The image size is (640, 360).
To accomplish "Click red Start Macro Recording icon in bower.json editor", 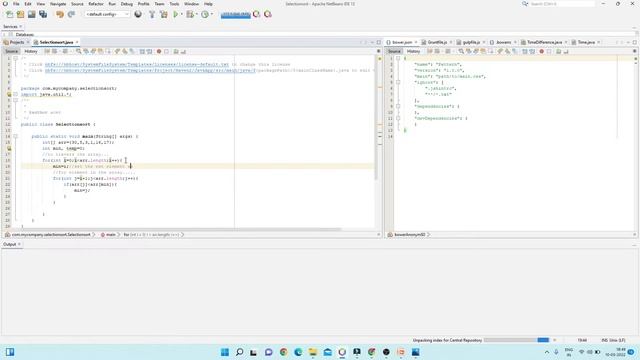I will (542, 51).
